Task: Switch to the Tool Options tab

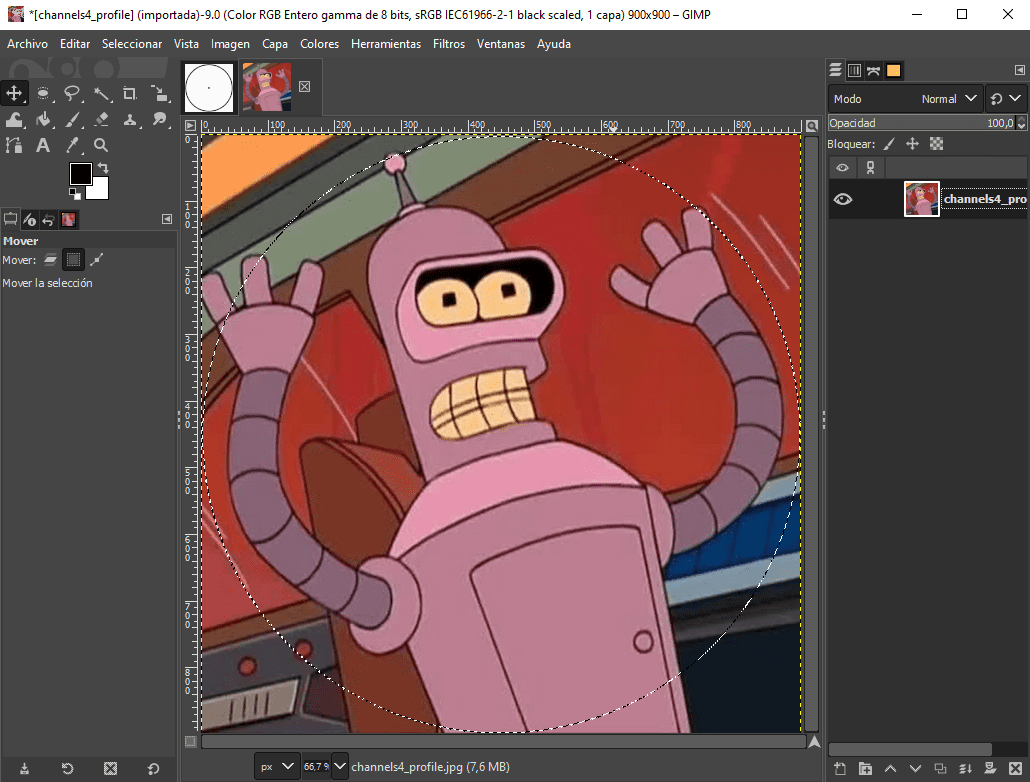Action: tap(11, 219)
